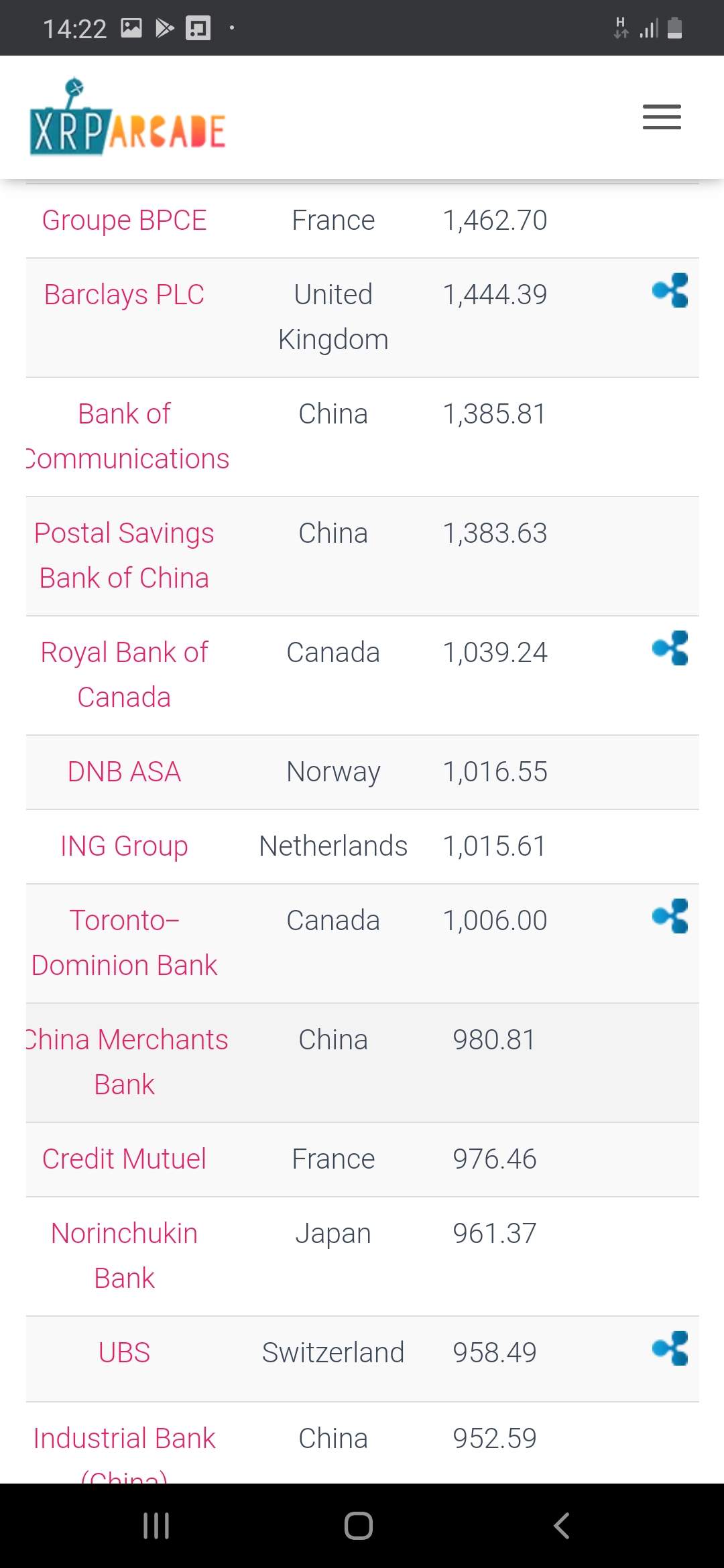This screenshot has width=724, height=1568.
Task: Open the DNB ASA link
Action: (124, 772)
